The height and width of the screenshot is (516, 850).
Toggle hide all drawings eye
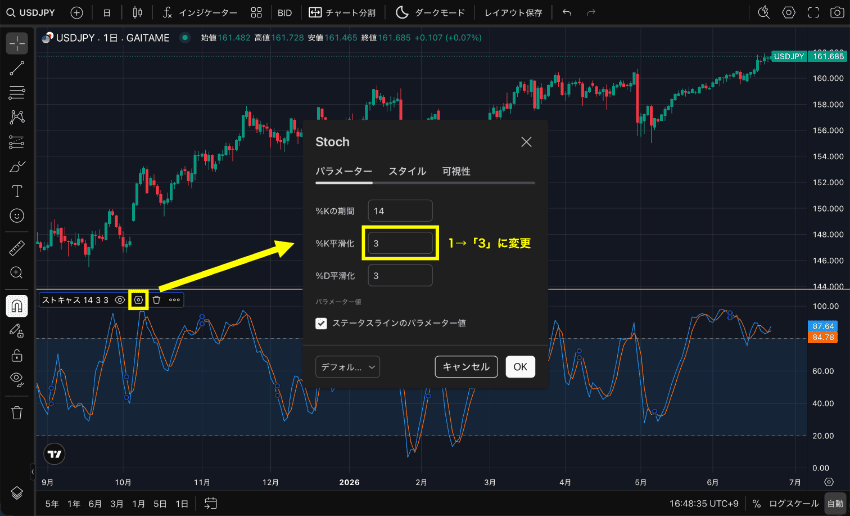[17, 379]
